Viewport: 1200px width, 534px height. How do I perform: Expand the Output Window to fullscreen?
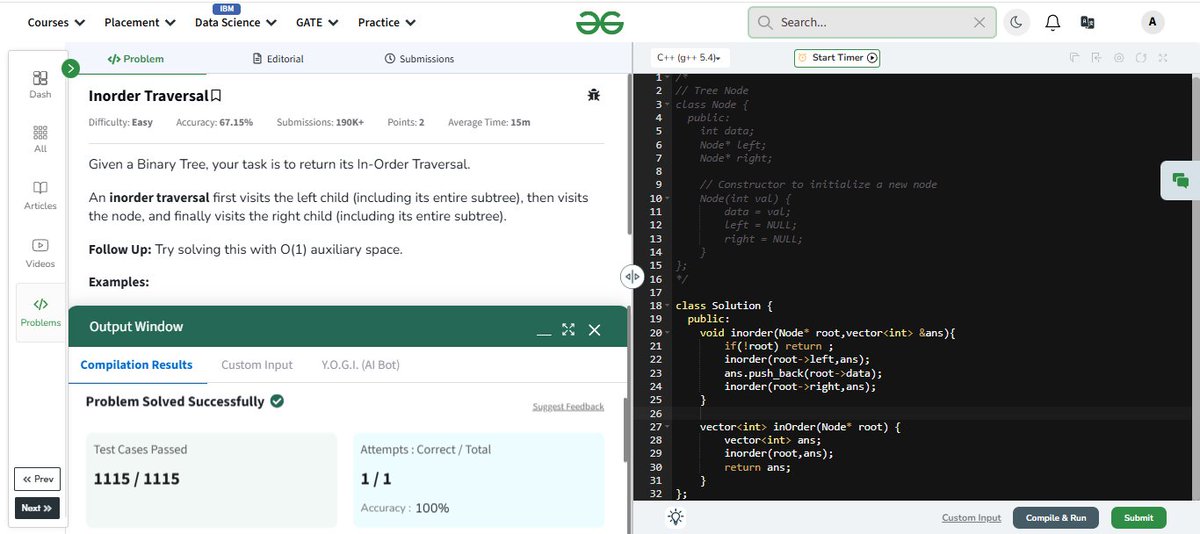[568, 329]
